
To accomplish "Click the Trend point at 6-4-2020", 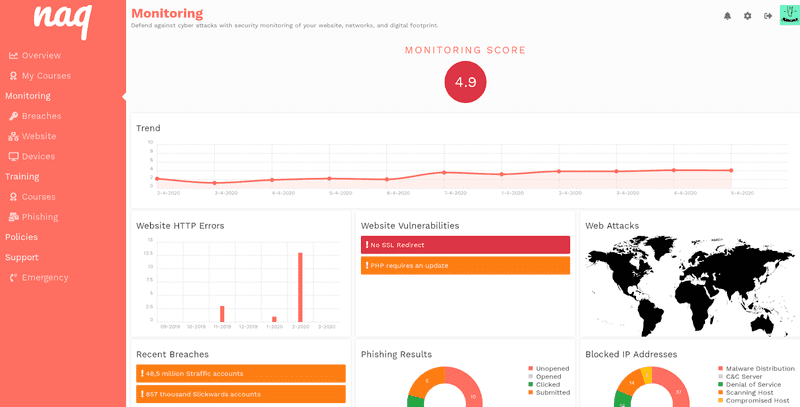I will 387,180.
